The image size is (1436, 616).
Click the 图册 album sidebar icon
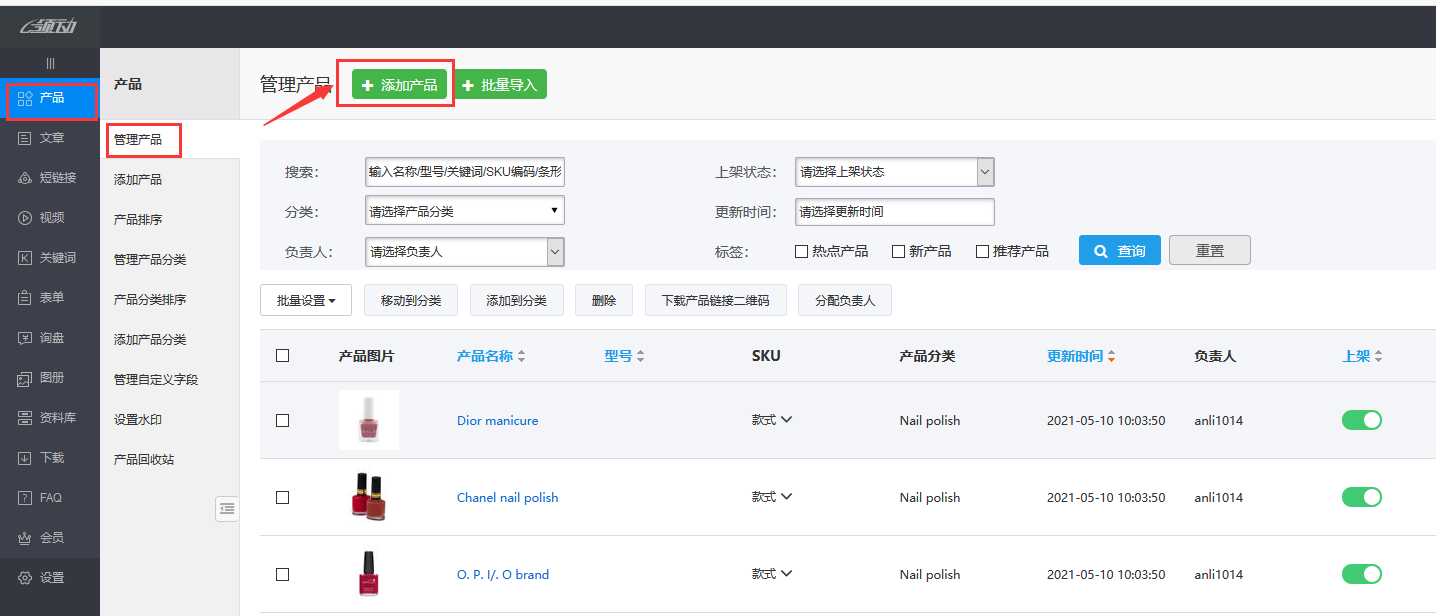(x=25, y=378)
